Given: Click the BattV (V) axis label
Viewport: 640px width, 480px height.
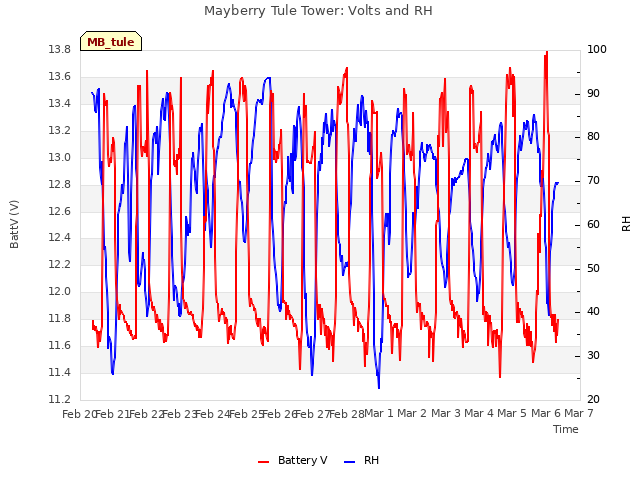Looking at the screenshot, I should (x=14, y=224).
